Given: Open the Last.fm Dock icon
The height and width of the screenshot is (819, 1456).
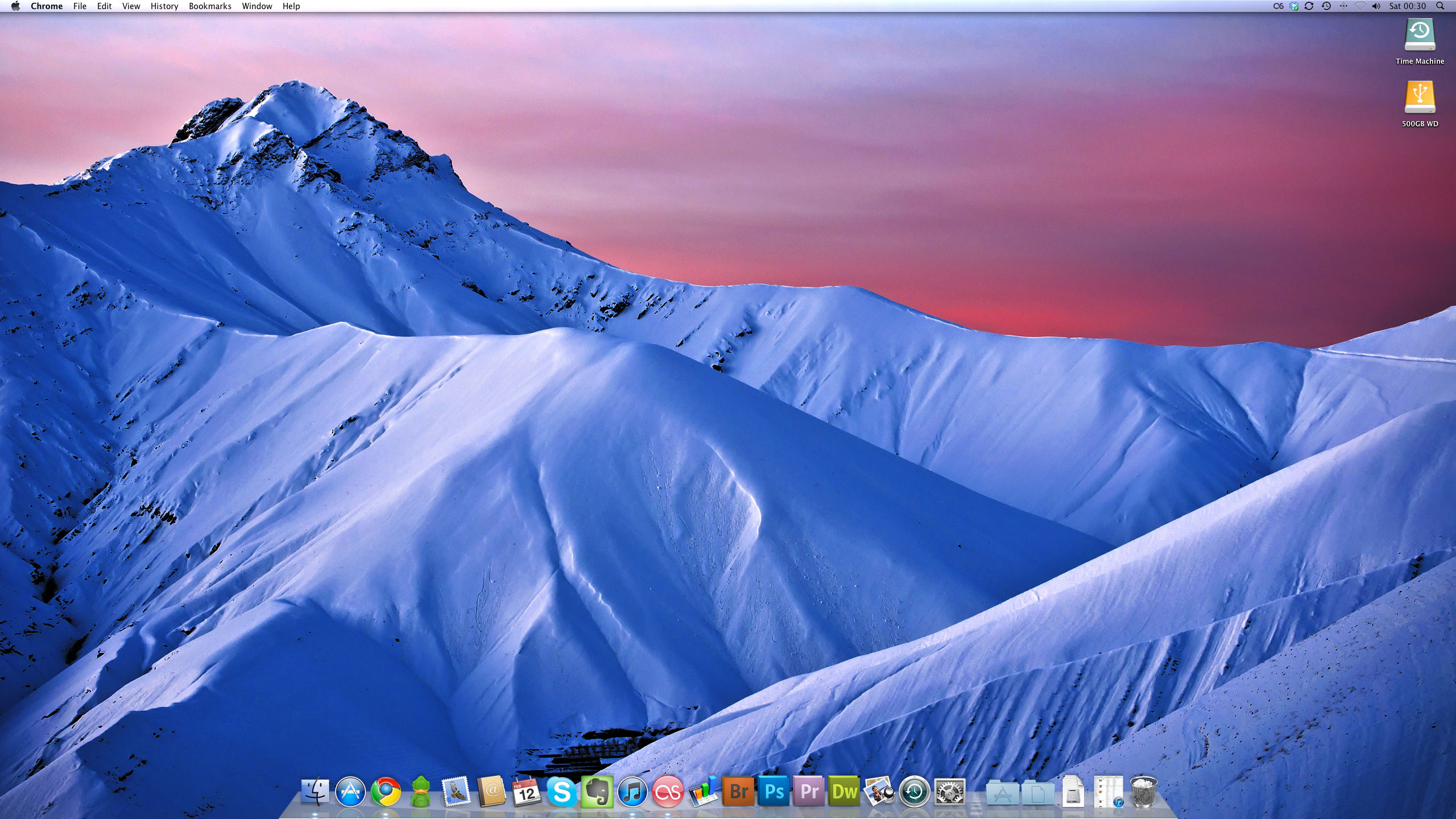Looking at the screenshot, I should 668,792.
